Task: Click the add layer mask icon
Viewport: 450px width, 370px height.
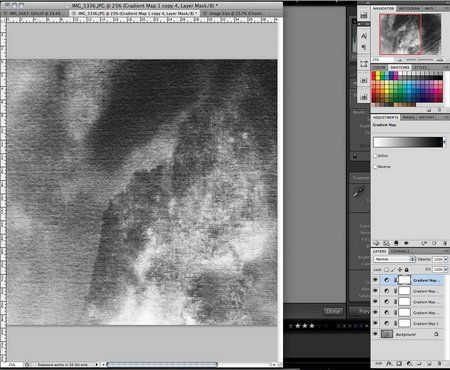Action: pos(399,363)
